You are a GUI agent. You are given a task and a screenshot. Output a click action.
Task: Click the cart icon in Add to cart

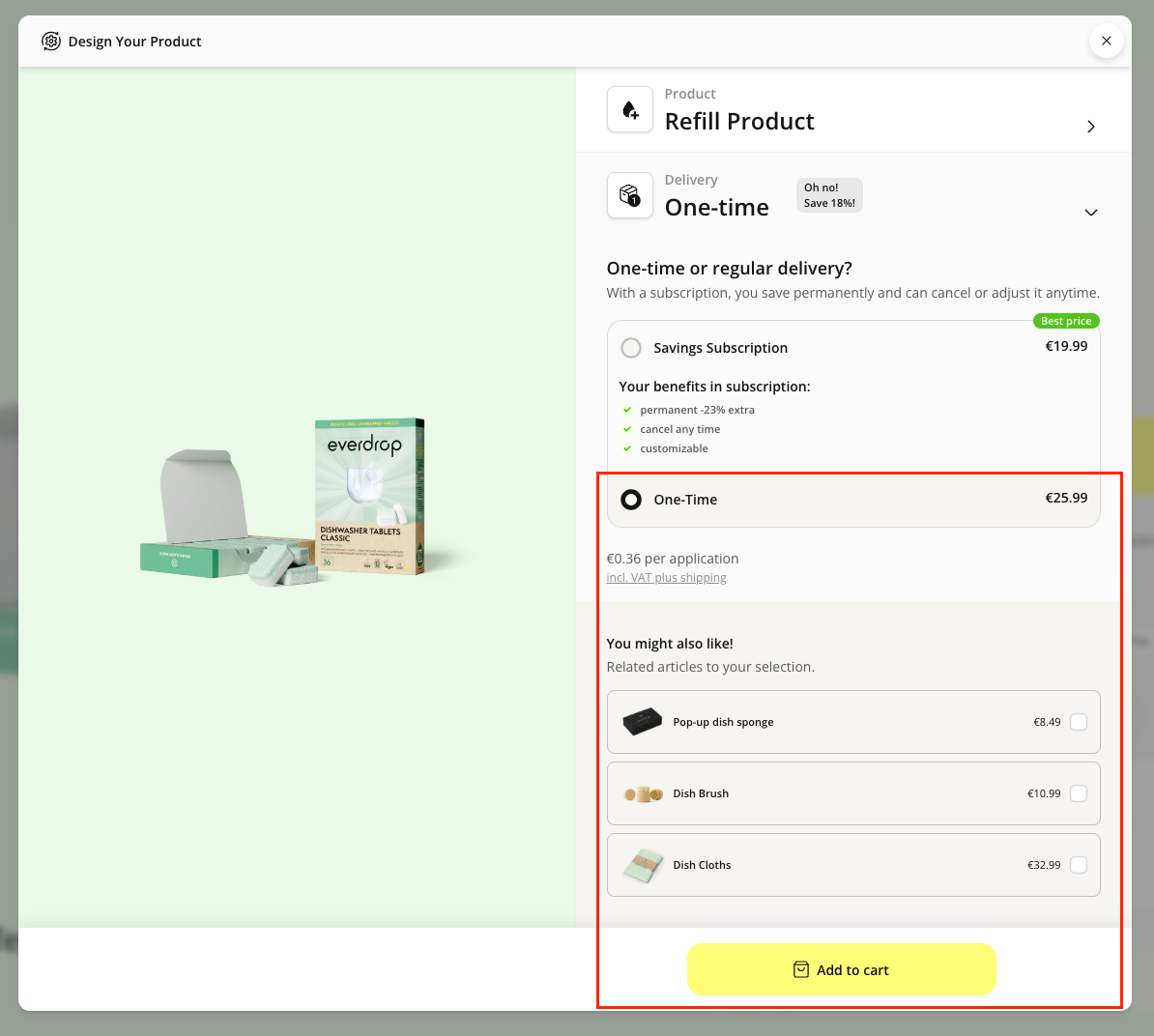800,969
